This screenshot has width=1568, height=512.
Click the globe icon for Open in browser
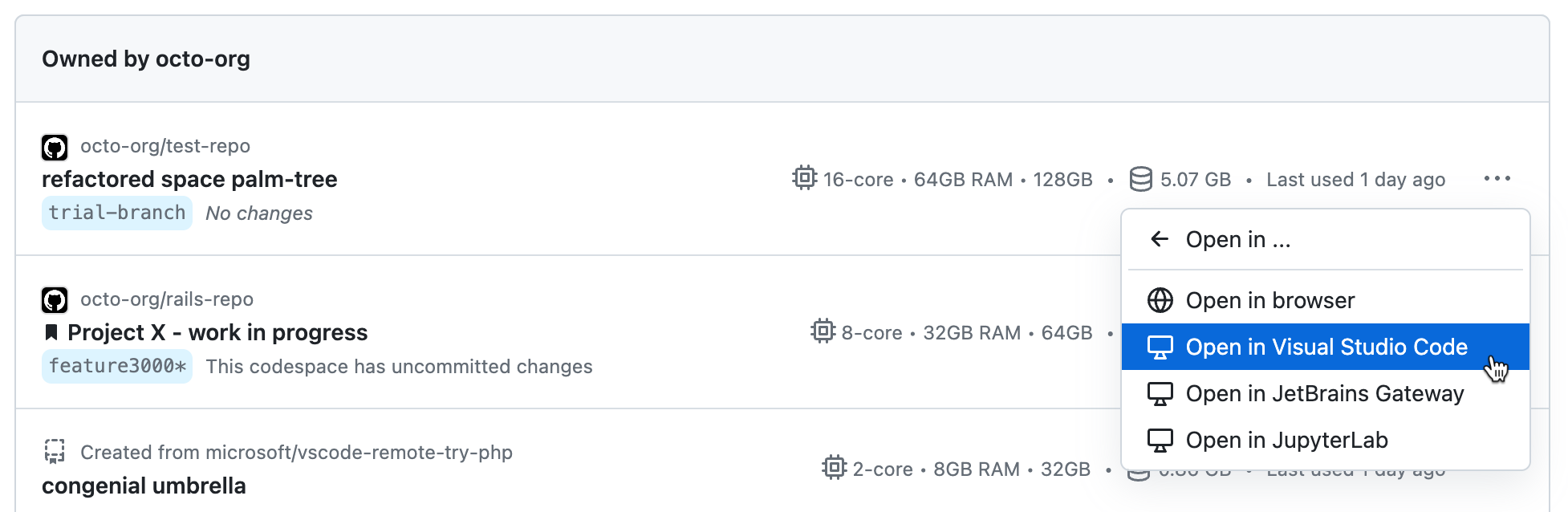pyautogui.click(x=1159, y=300)
